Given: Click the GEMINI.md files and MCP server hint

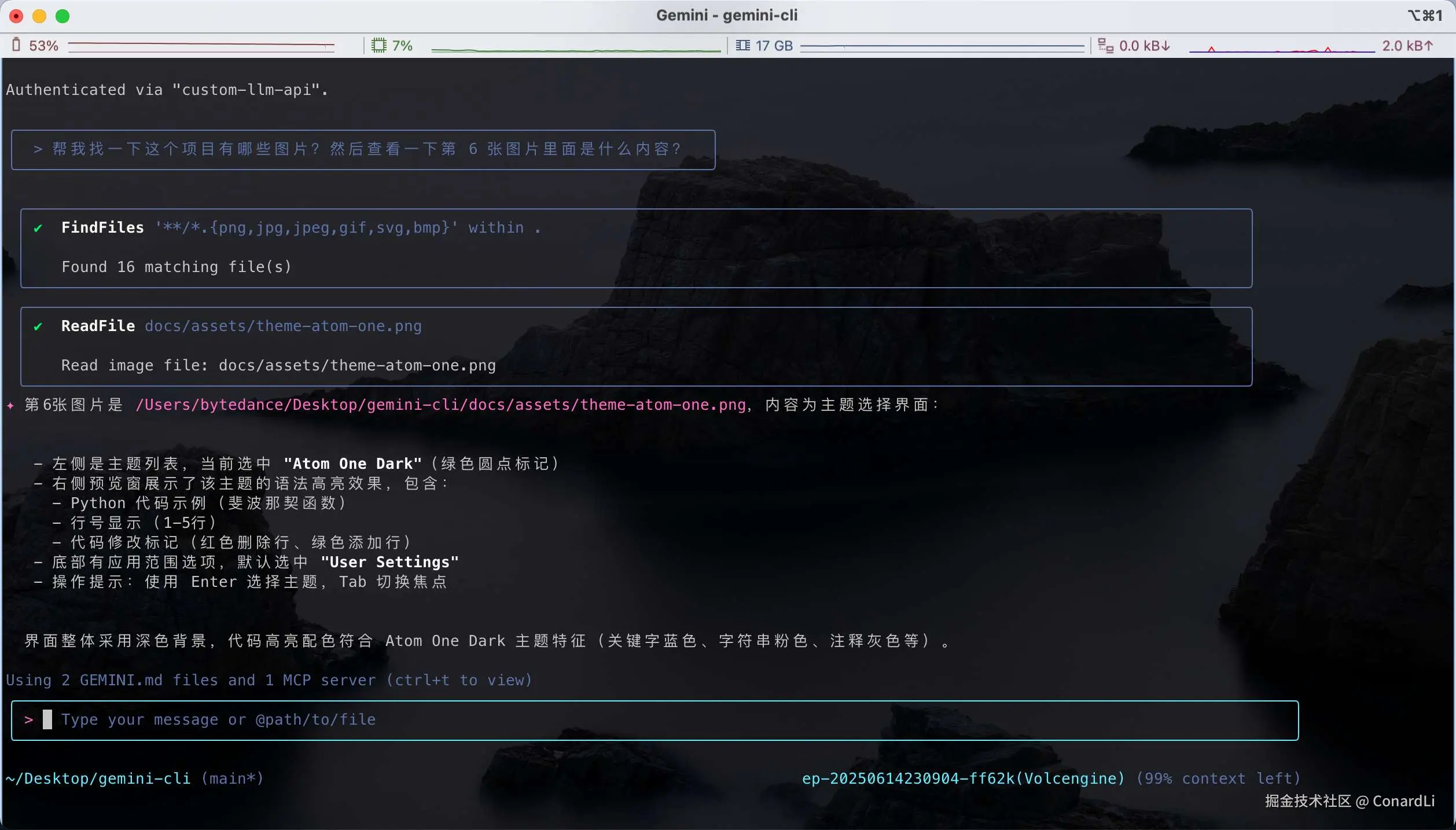Looking at the screenshot, I should click(x=269, y=680).
